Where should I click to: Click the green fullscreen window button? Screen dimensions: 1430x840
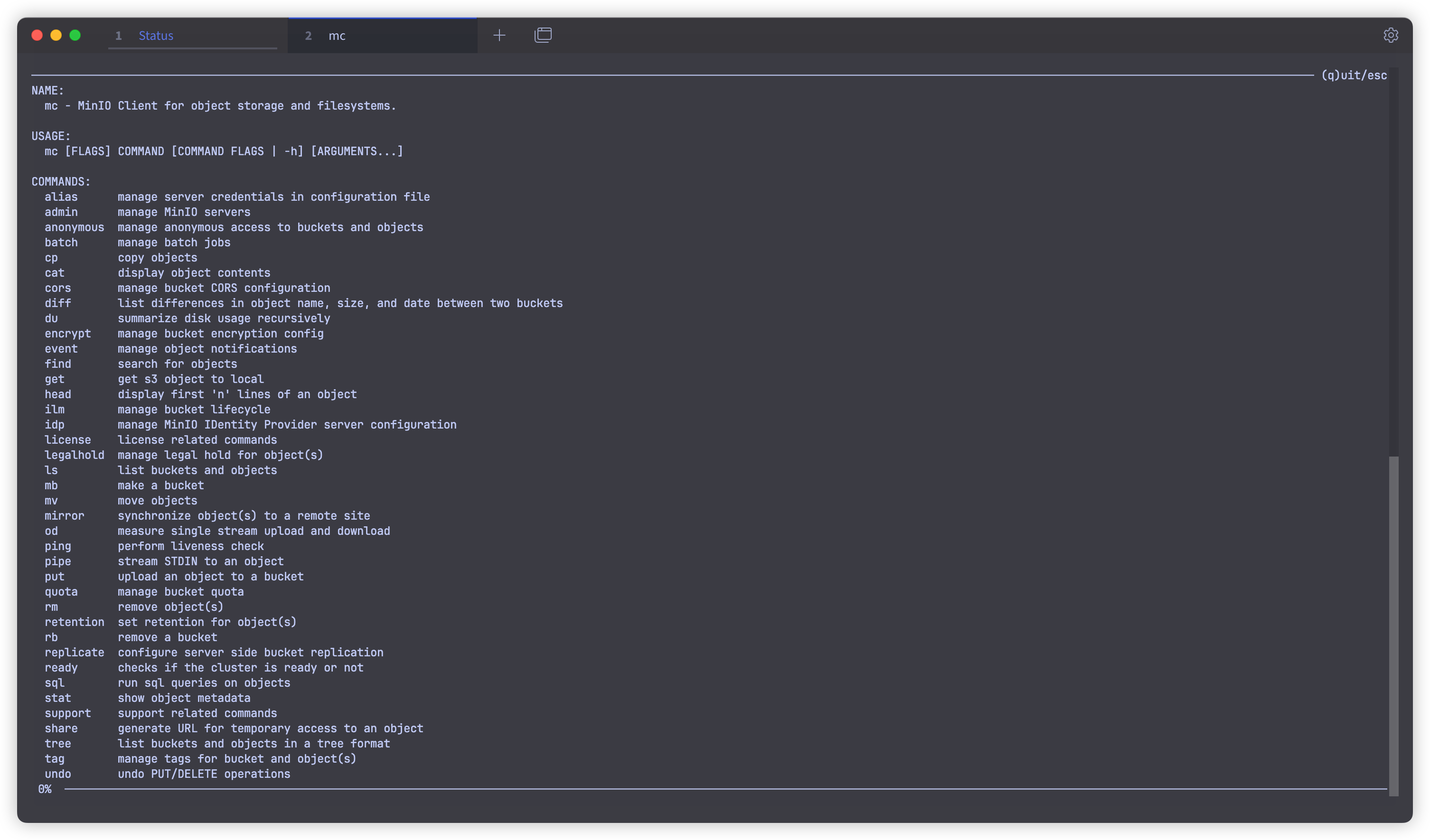pyautogui.click(x=75, y=35)
